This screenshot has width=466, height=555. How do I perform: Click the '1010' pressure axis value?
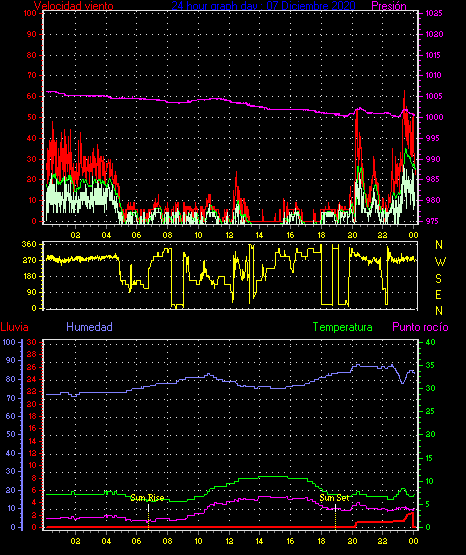click(x=433, y=75)
